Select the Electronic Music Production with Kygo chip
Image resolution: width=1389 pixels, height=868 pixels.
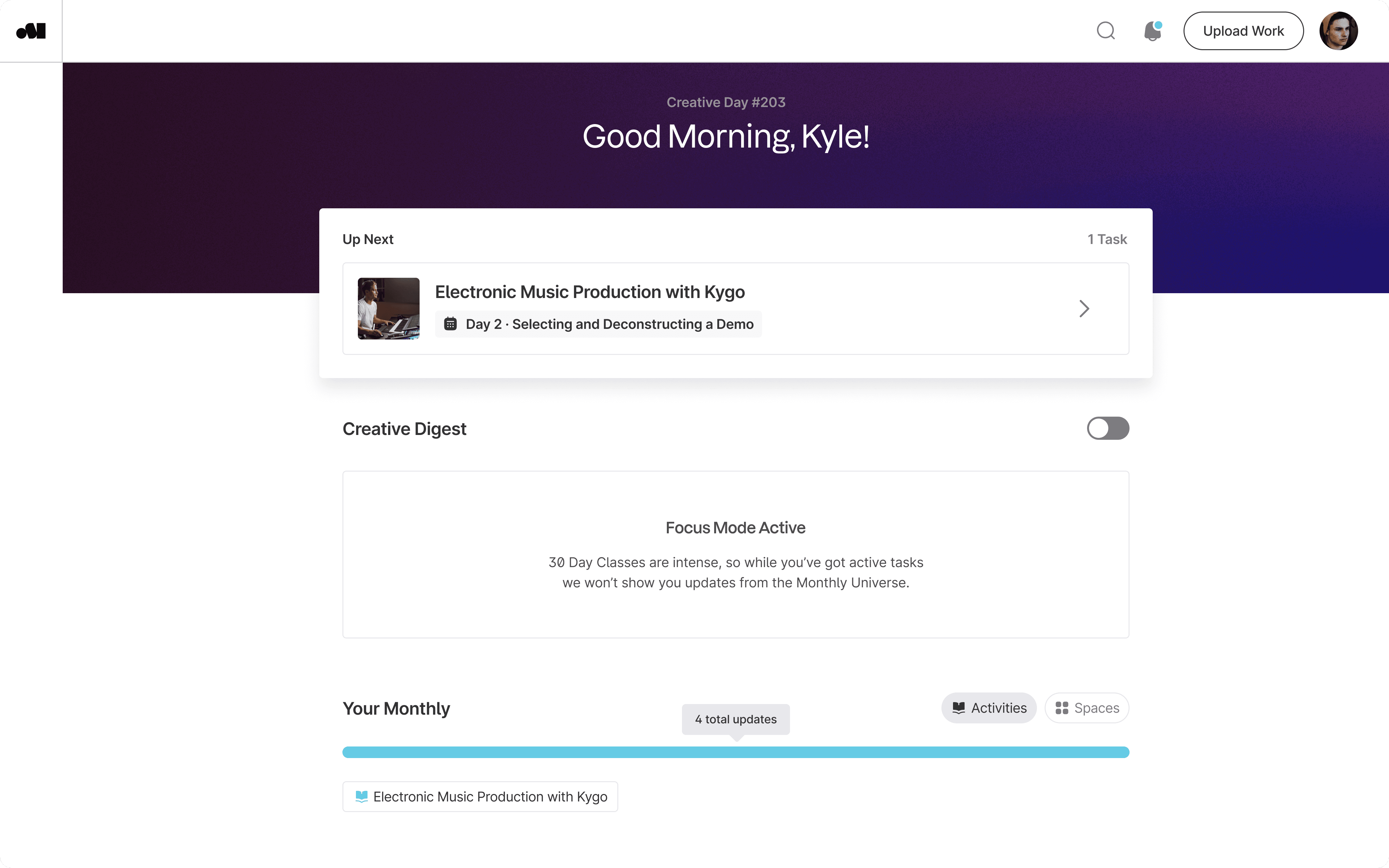tap(490, 796)
